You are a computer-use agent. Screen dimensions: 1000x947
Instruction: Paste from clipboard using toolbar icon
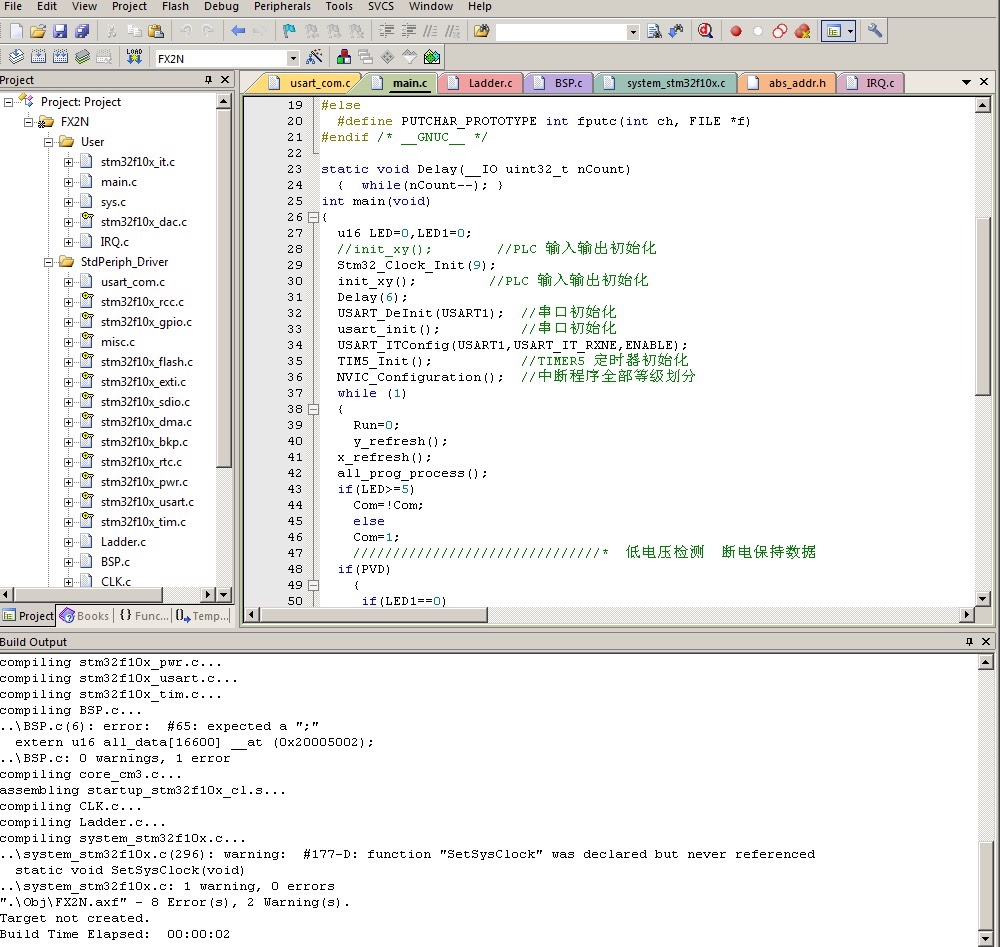156,31
